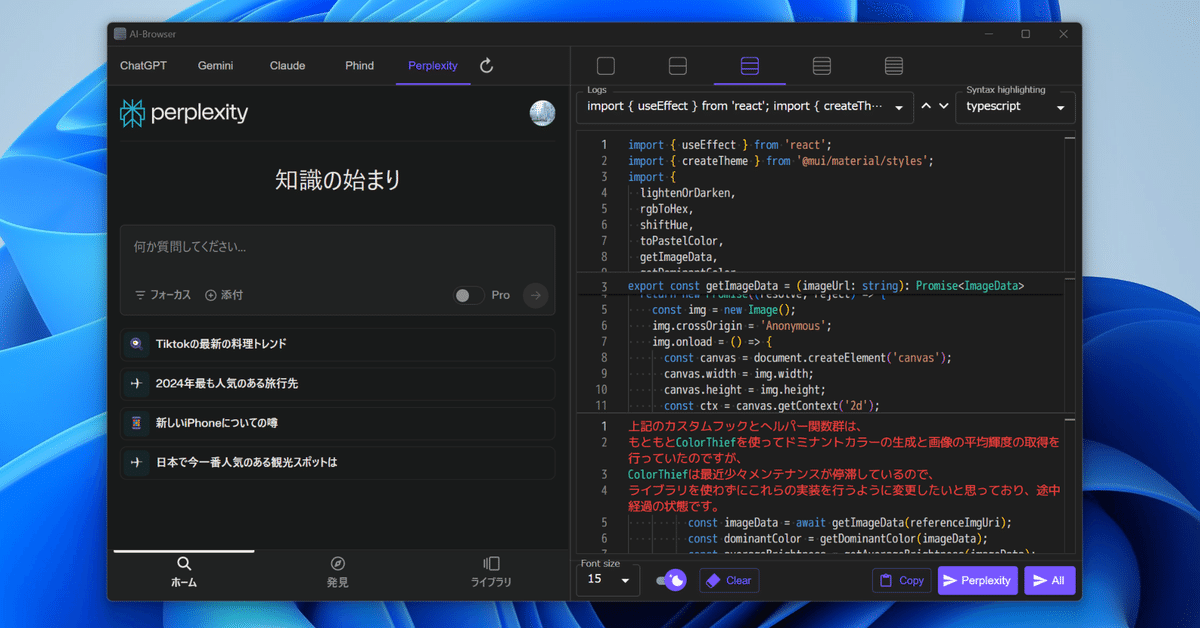Click text line ColorThiefは最近少々メンテナンスが停滞
The width and height of the screenshot is (1200, 628).
point(780,474)
